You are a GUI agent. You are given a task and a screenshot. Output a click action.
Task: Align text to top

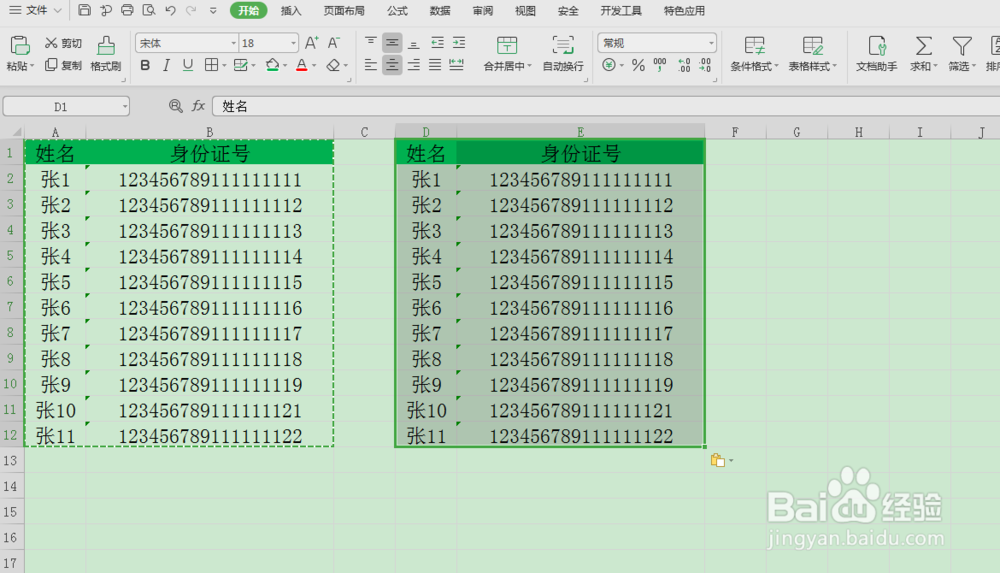pos(371,43)
